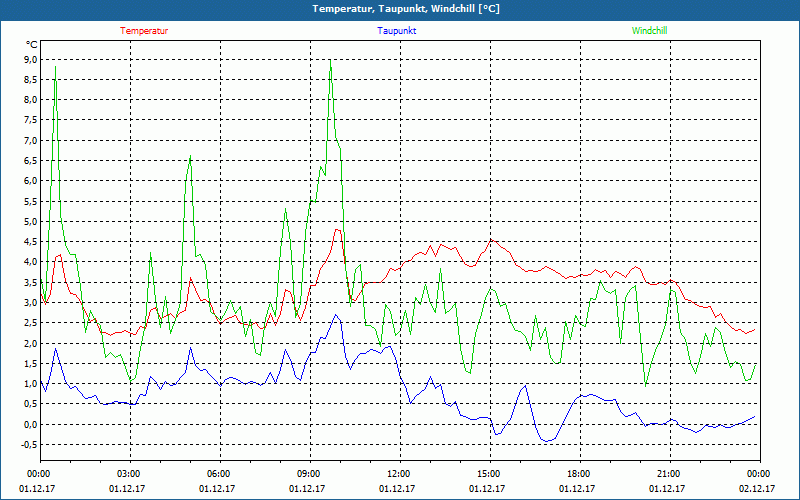Click the 0,5 y-axis value
This screenshot has width=800, height=500.
pyautogui.click(x=31, y=404)
